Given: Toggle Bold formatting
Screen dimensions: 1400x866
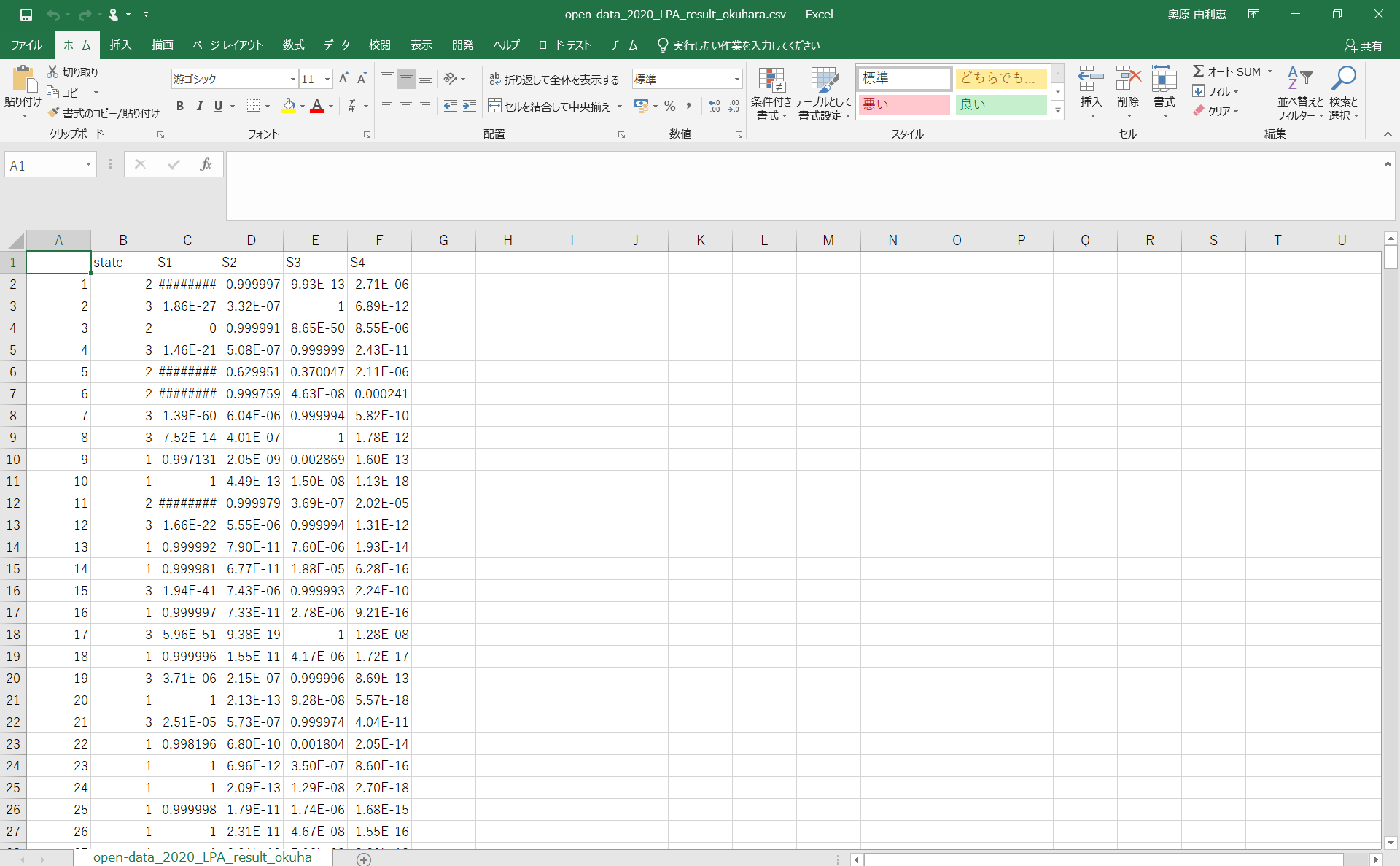Looking at the screenshot, I should [180, 107].
